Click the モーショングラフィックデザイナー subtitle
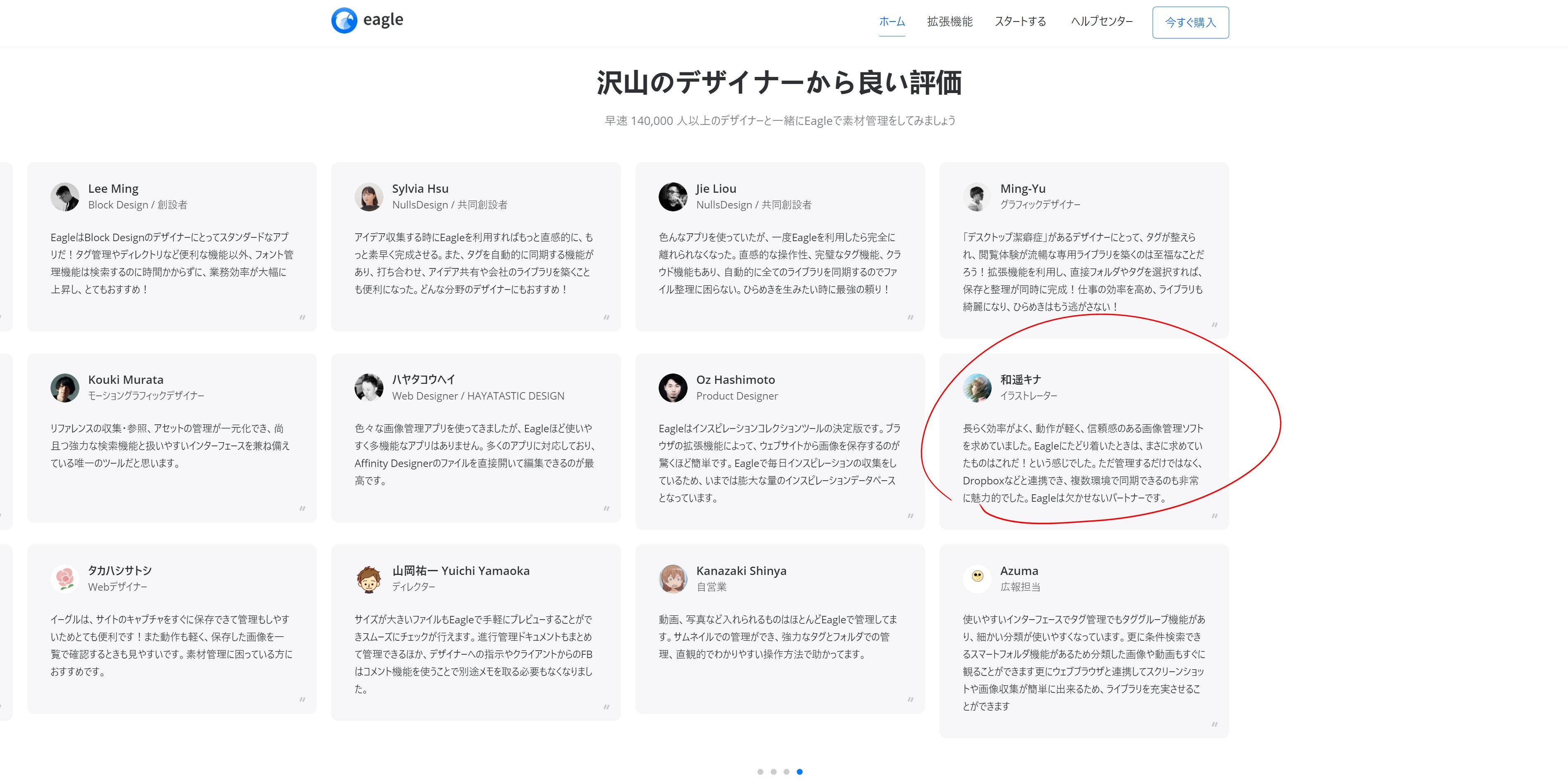Image resolution: width=1568 pixels, height=783 pixels. pyautogui.click(x=146, y=396)
